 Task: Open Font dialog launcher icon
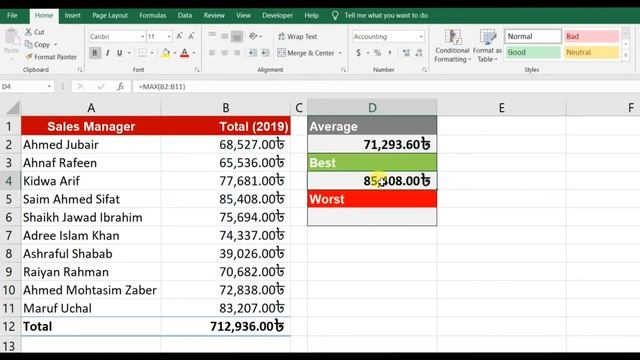point(197,70)
